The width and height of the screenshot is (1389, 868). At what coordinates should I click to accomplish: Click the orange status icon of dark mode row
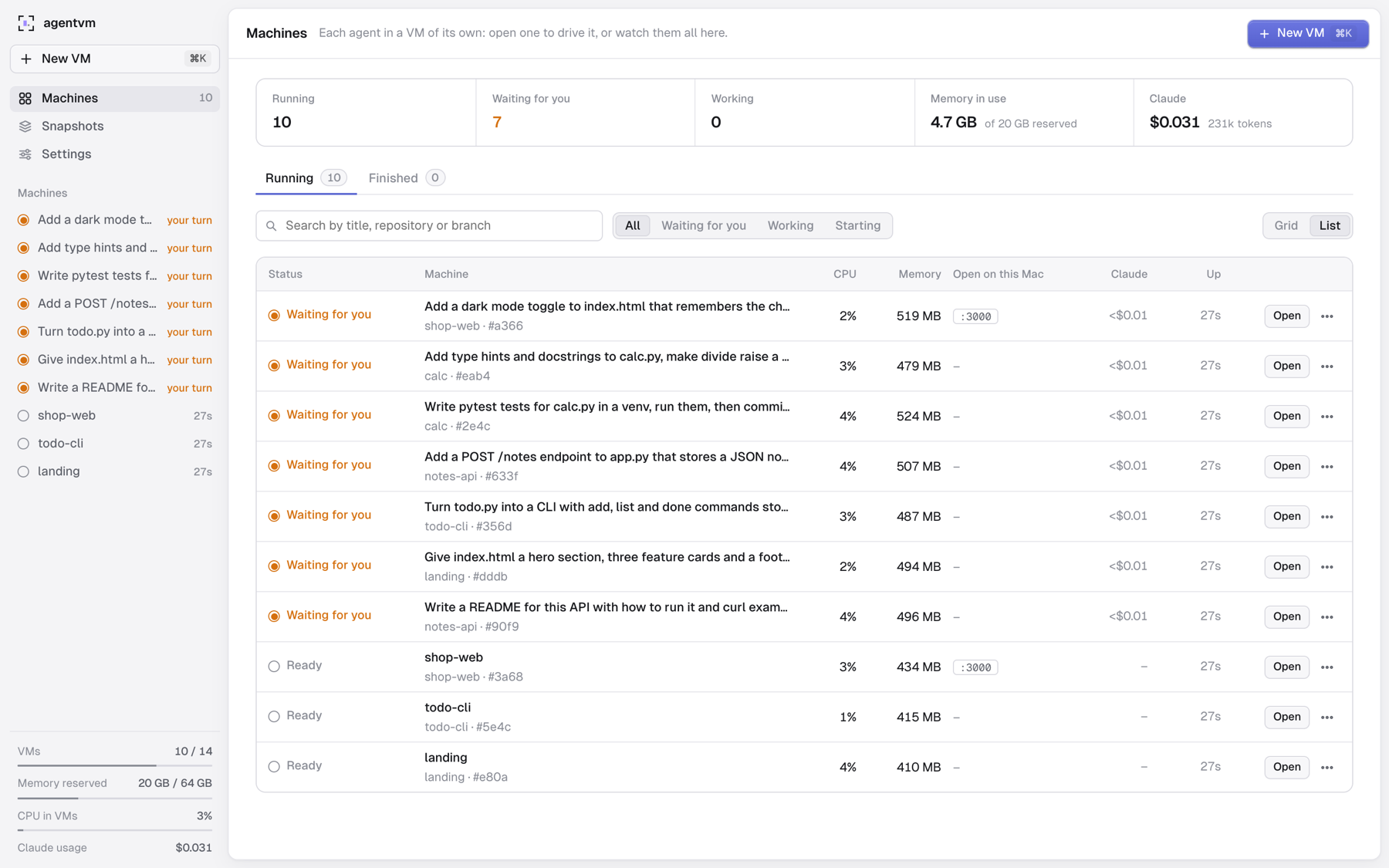pos(274,316)
